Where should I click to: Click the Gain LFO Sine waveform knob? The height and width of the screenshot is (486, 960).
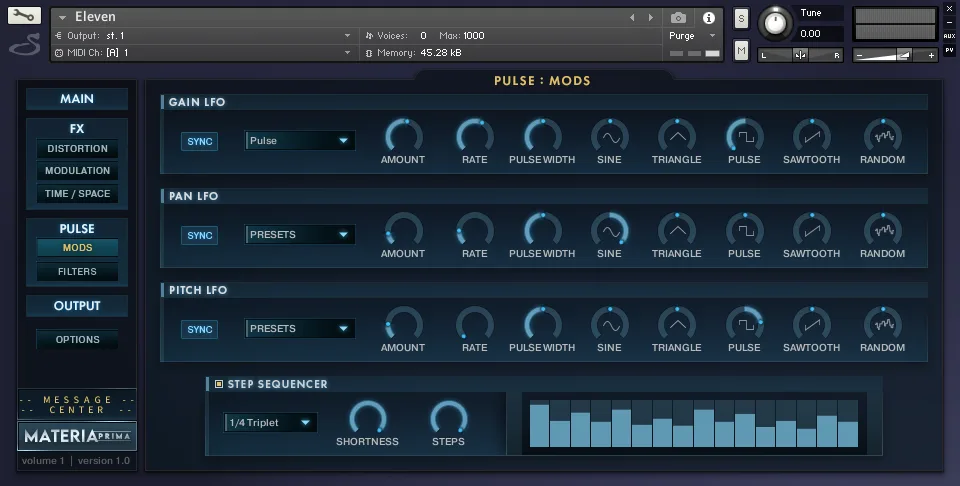[x=609, y=135]
